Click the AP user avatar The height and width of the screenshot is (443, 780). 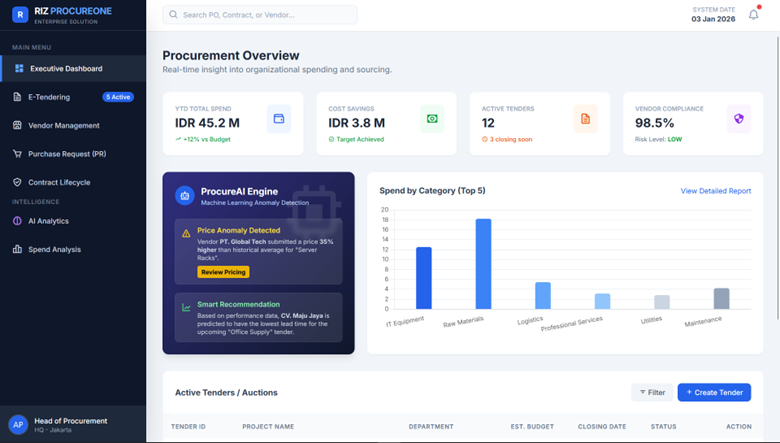[x=18, y=425]
